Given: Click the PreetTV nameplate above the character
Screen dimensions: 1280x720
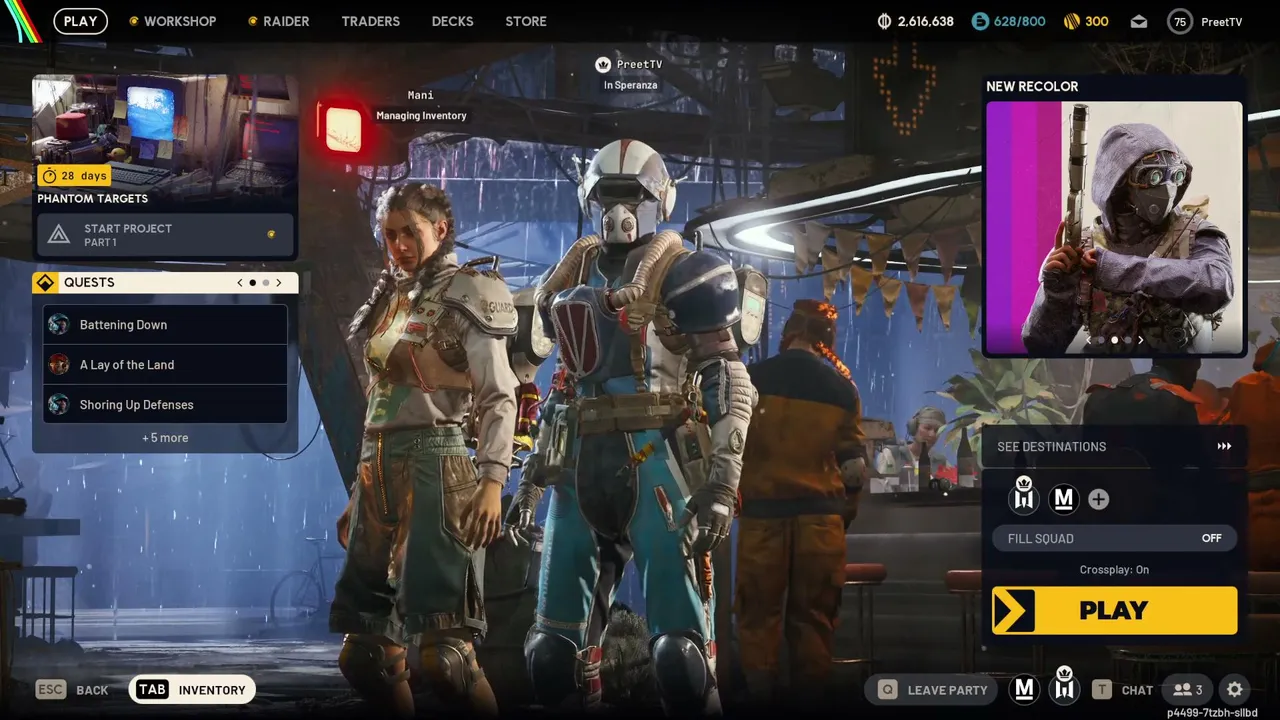Looking at the screenshot, I should pos(639,64).
